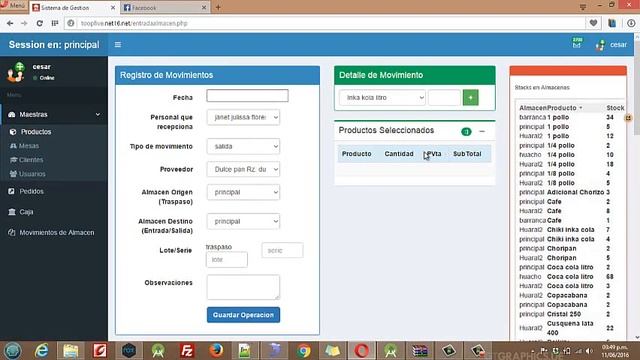The width and height of the screenshot is (640, 360).
Task: Click the browser forward arrow
Action: [24, 23]
